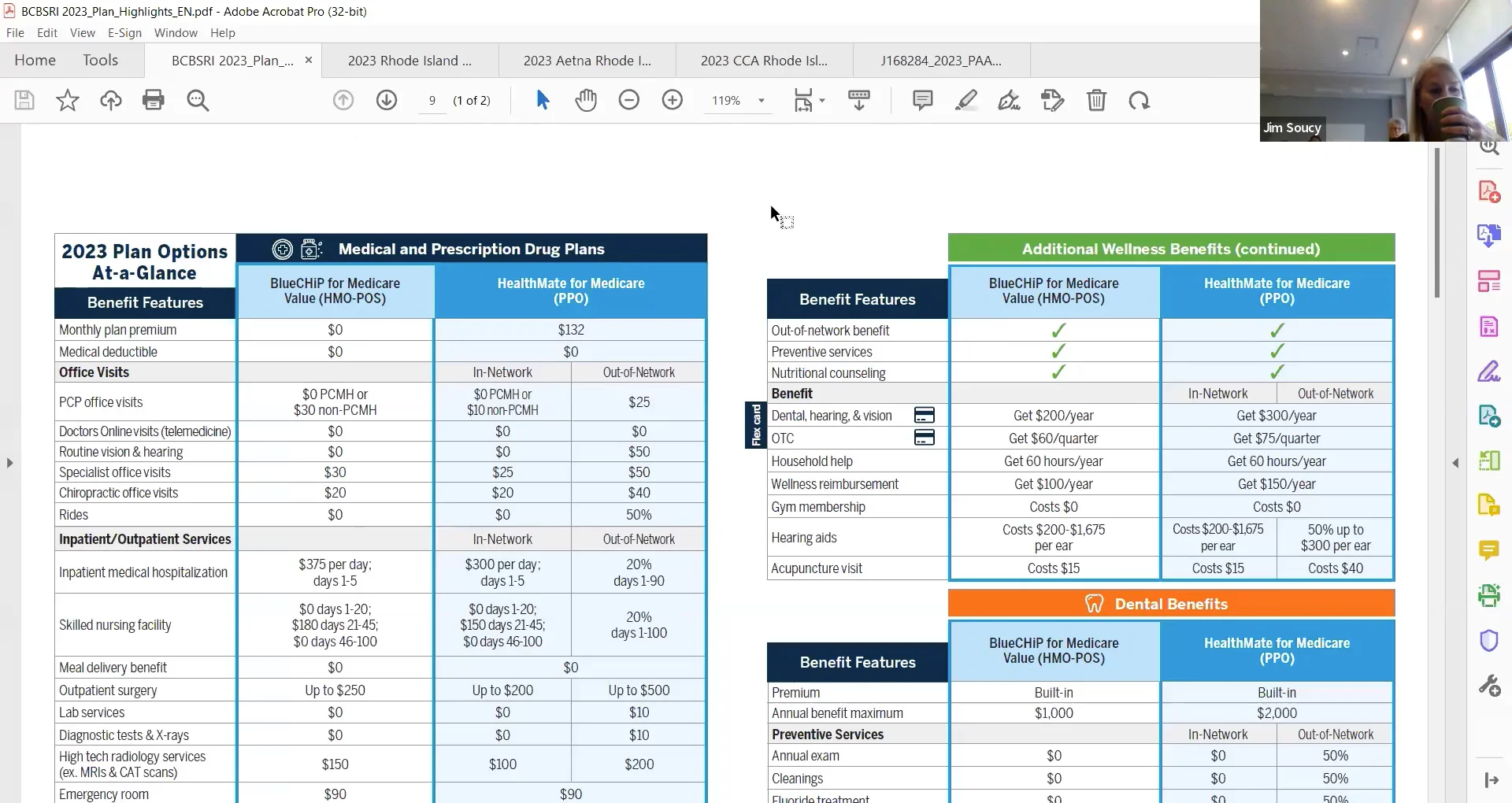Print the PDF document
Screen dimensions: 1512x803
pos(153,100)
